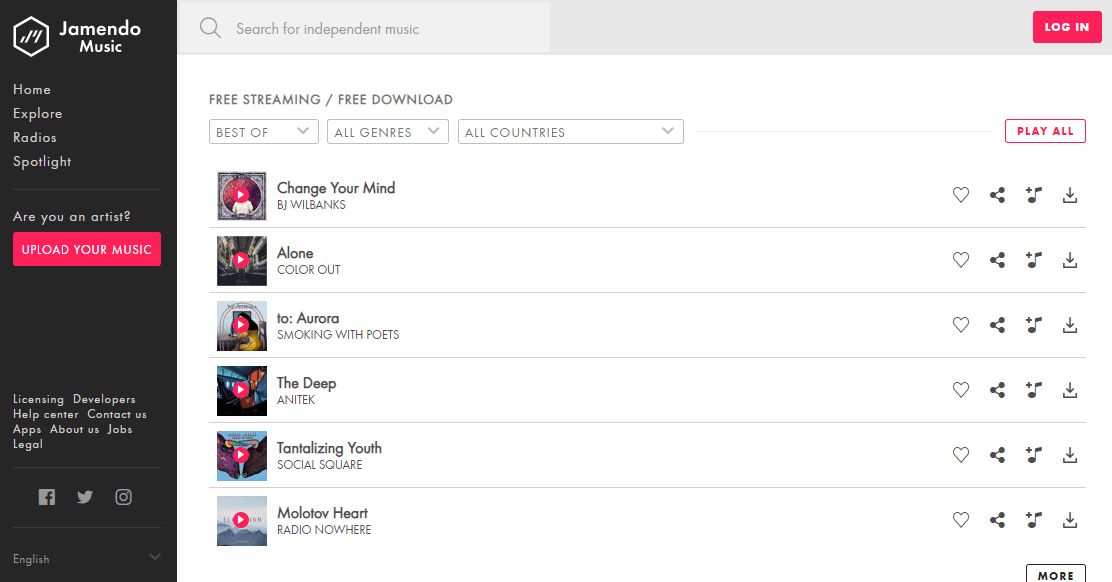Share the track "Alone"
The height and width of the screenshot is (582, 1112).
[997, 260]
